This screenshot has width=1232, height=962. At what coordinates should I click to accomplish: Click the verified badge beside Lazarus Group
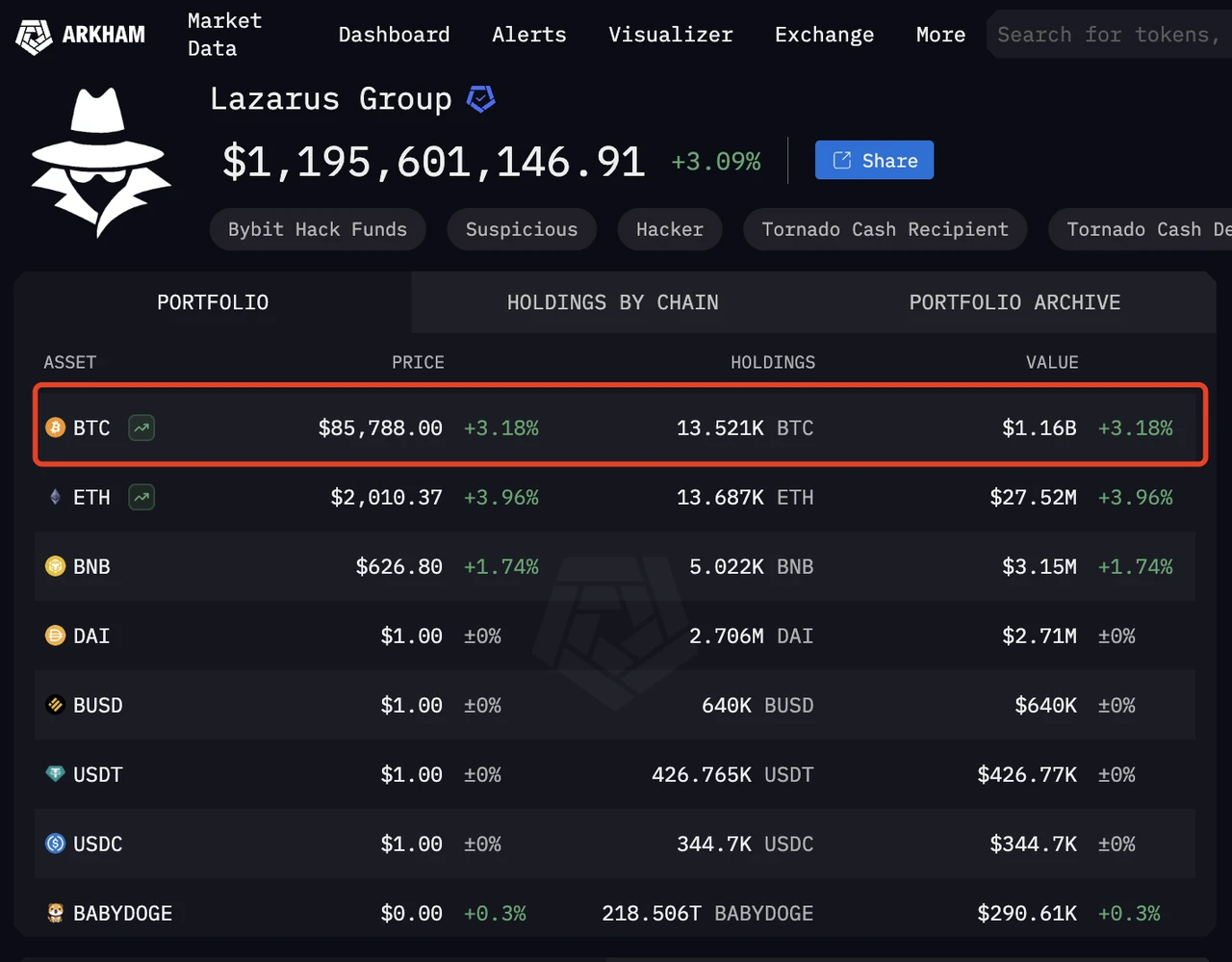[x=480, y=99]
